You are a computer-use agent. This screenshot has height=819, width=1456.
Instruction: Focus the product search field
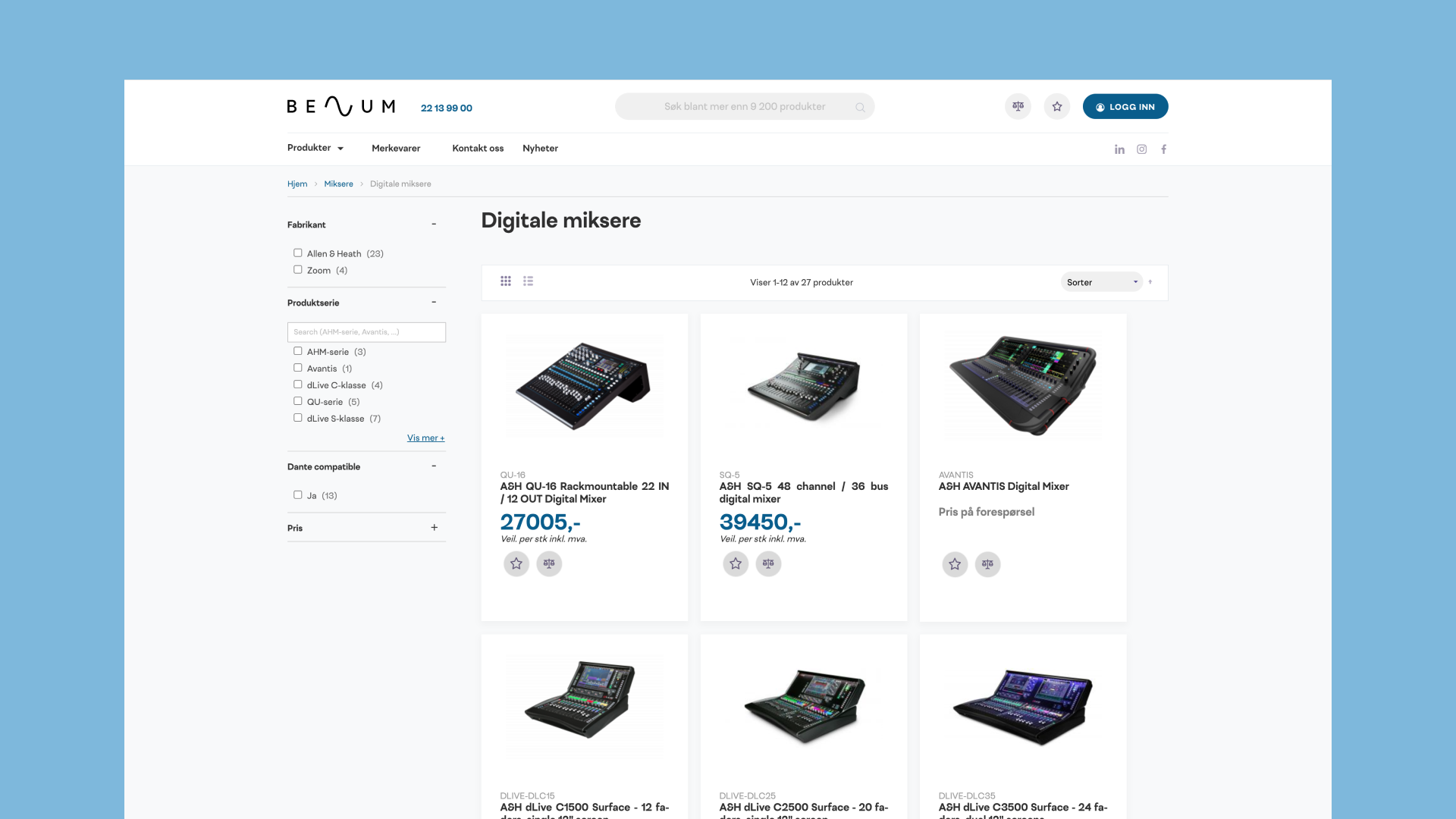click(x=745, y=107)
